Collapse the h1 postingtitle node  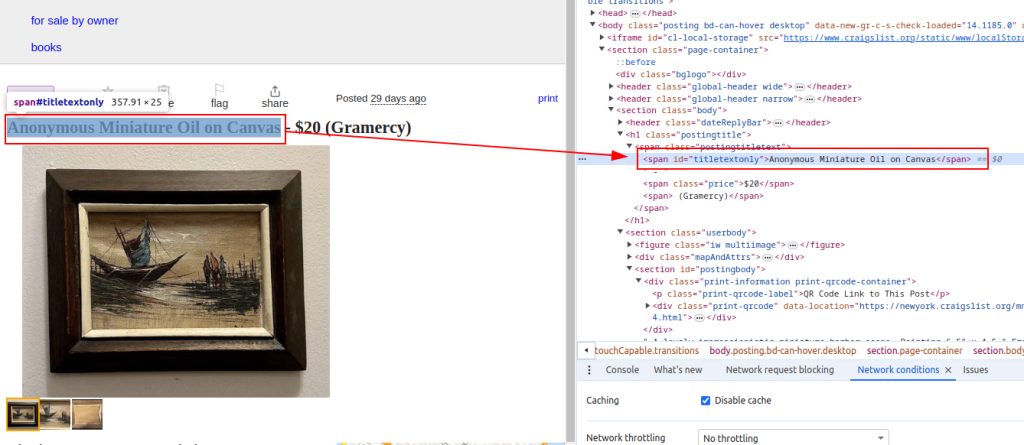(x=620, y=135)
